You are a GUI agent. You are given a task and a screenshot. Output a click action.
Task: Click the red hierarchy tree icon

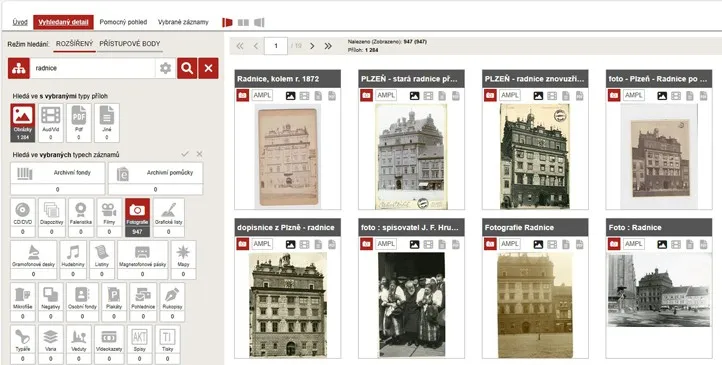pyautogui.click(x=19, y=68)
